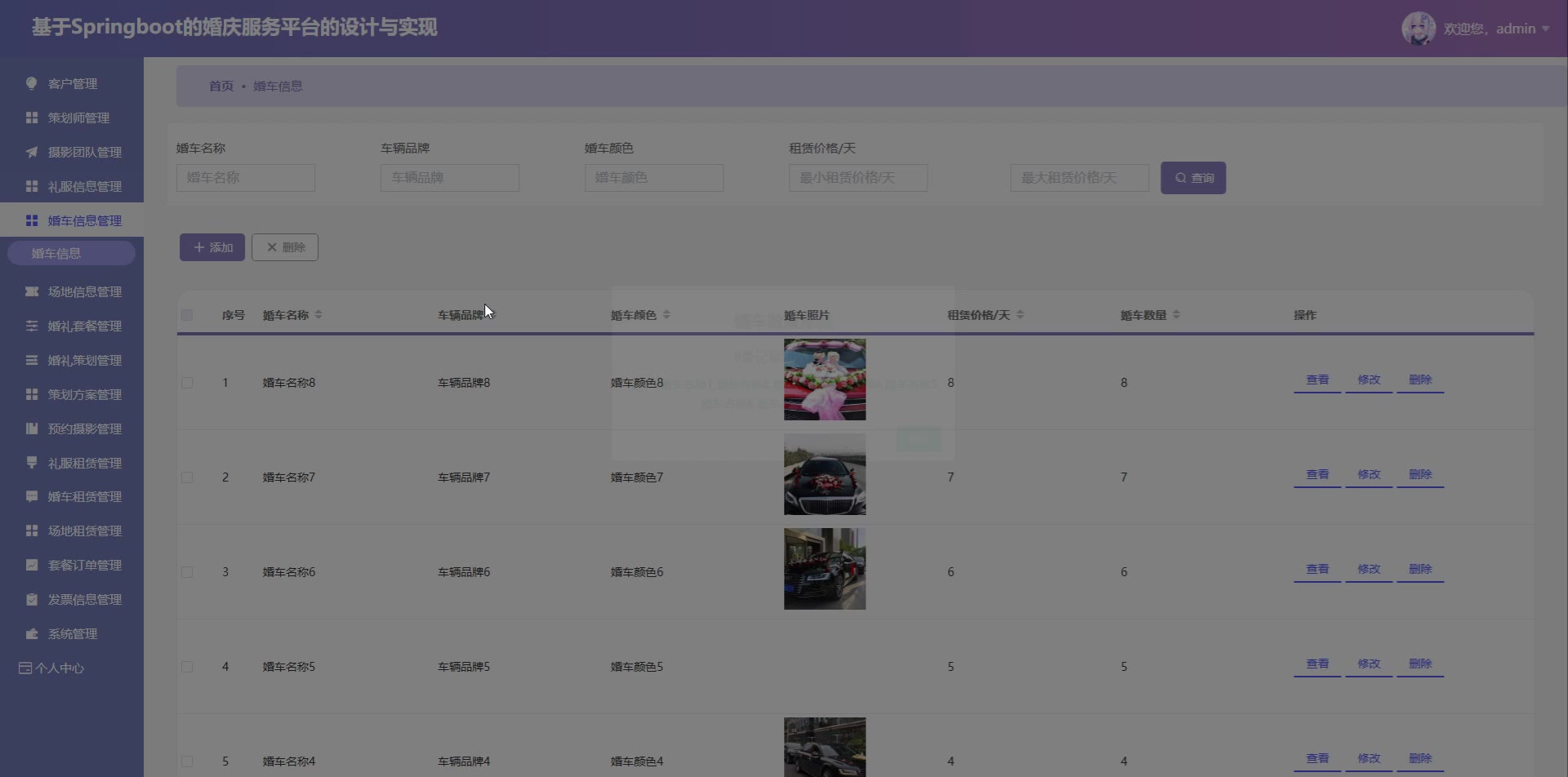Toggle the select-all checkbox in table header

(x=187, y=315)
